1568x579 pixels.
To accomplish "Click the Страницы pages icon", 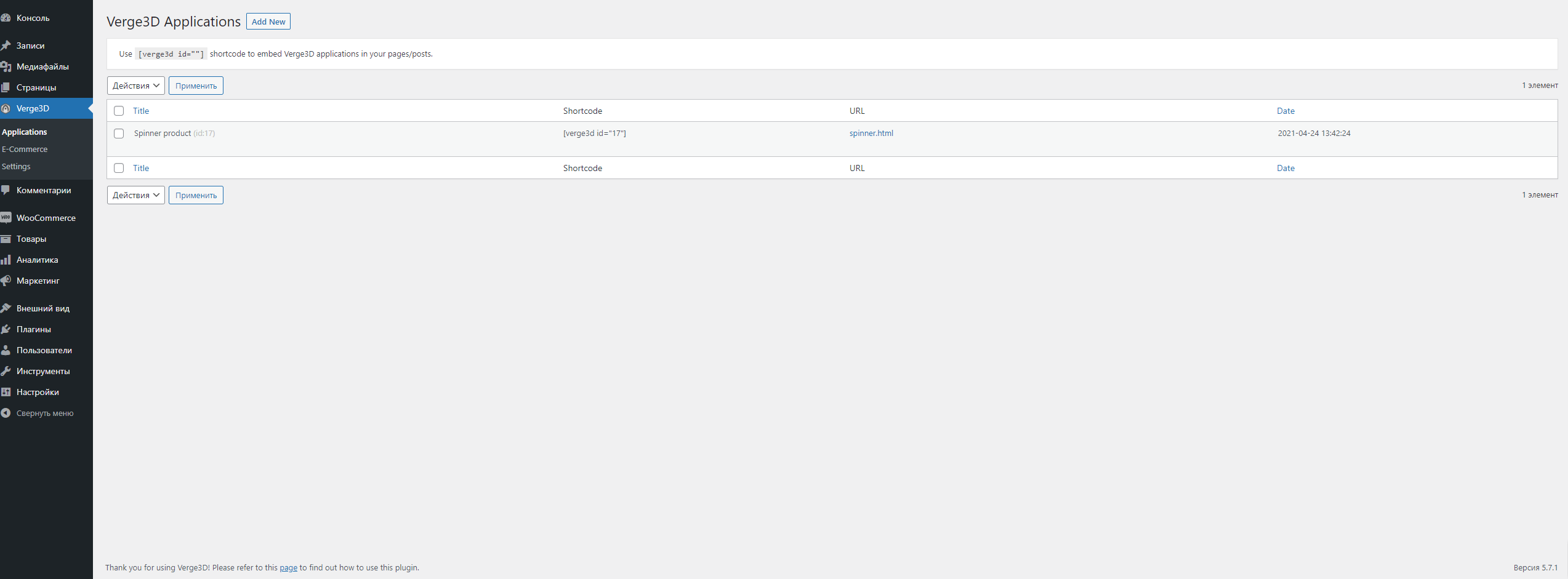I will coord(6,87).
